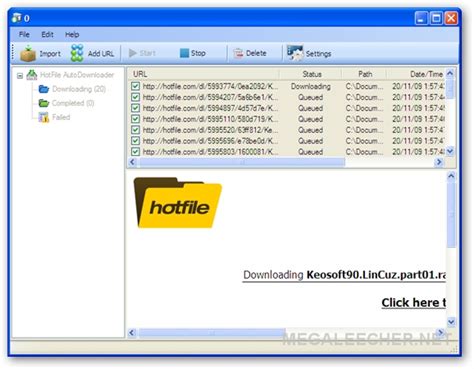474x369 pixels.
Task: Select the Completed (0) tree item
Action: [x=73, y=103]
